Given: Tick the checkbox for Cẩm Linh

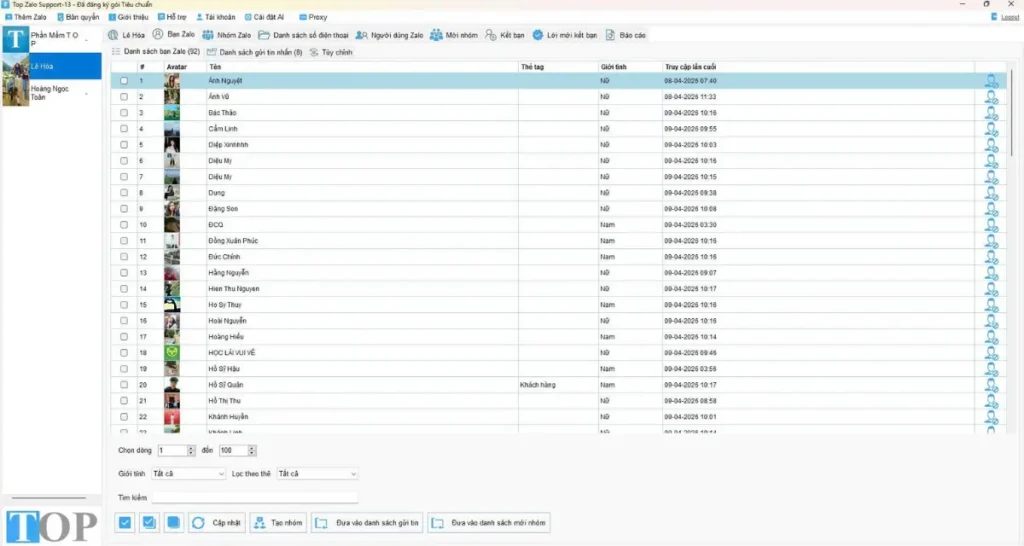Looking at the screenshot, I should [x=124, y=129].
